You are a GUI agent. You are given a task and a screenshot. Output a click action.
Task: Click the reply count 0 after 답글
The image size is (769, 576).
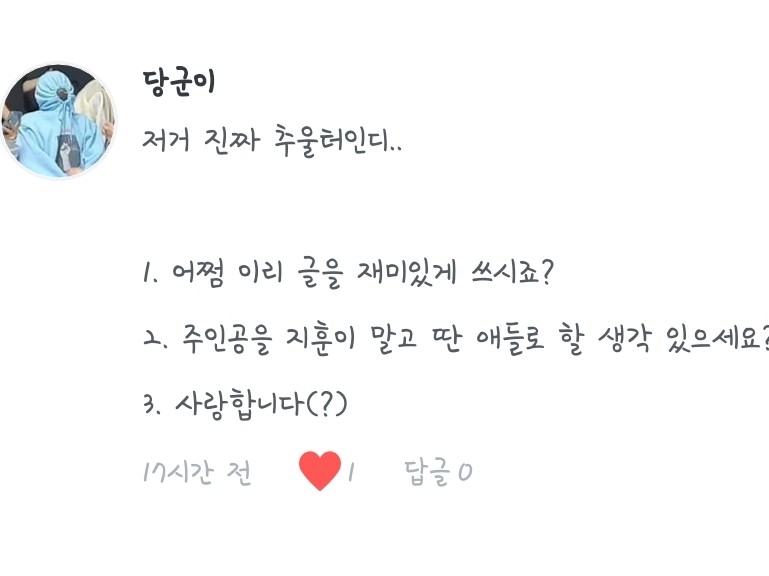point(464,472)
